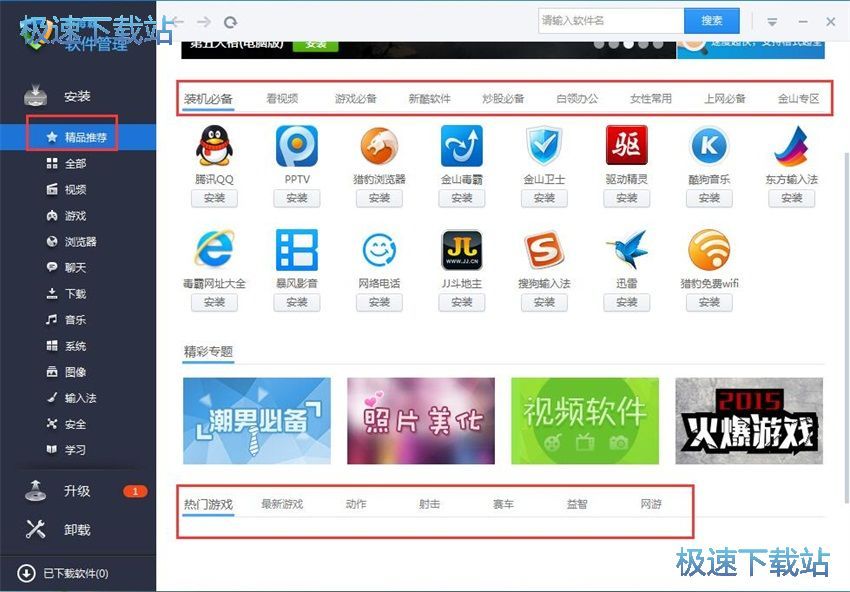Open the 毒霸网址大全 IE icon
850x592 pixels.
click(x=215, y=249)
